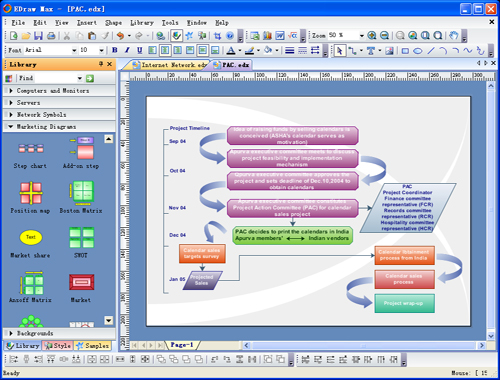Select the SWOT shape thumbnail

click(81, 242)
